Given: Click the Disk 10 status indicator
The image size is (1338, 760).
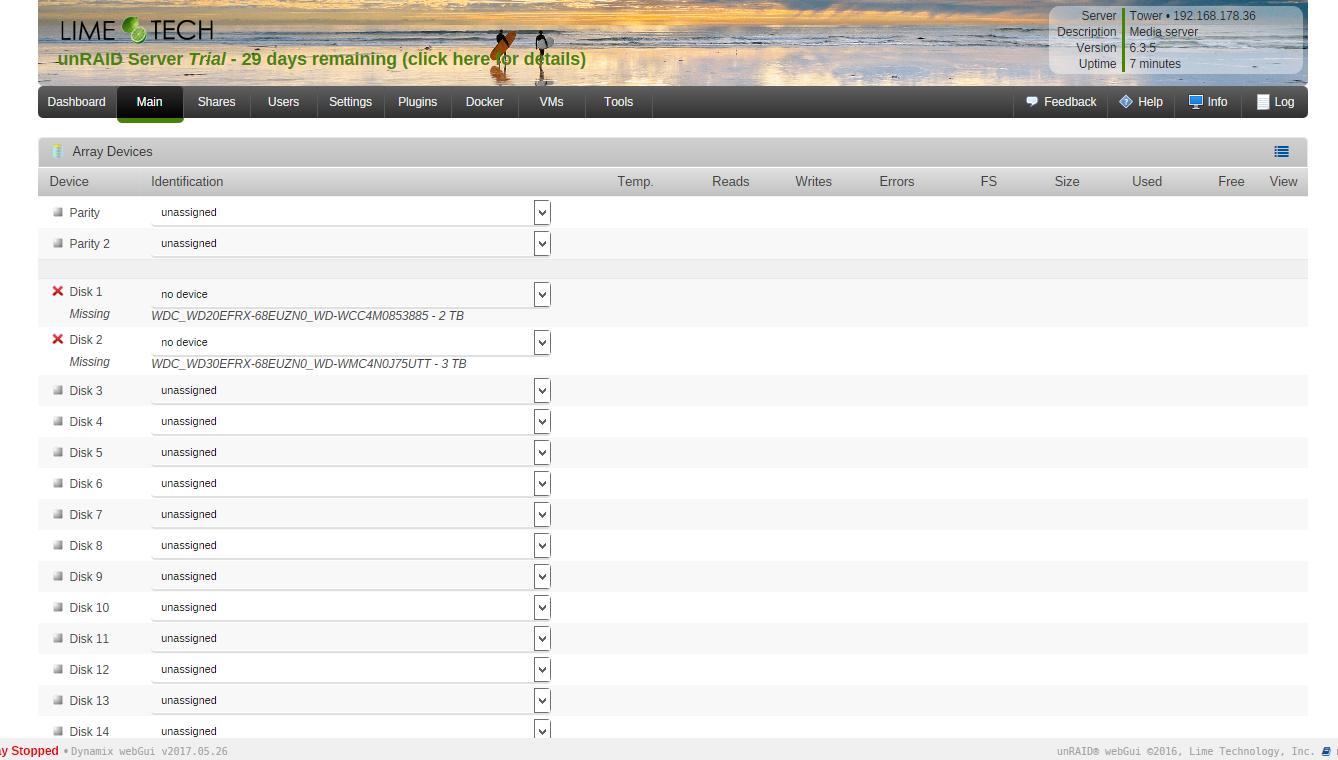Looking at the screenshot, I should 58,607.
